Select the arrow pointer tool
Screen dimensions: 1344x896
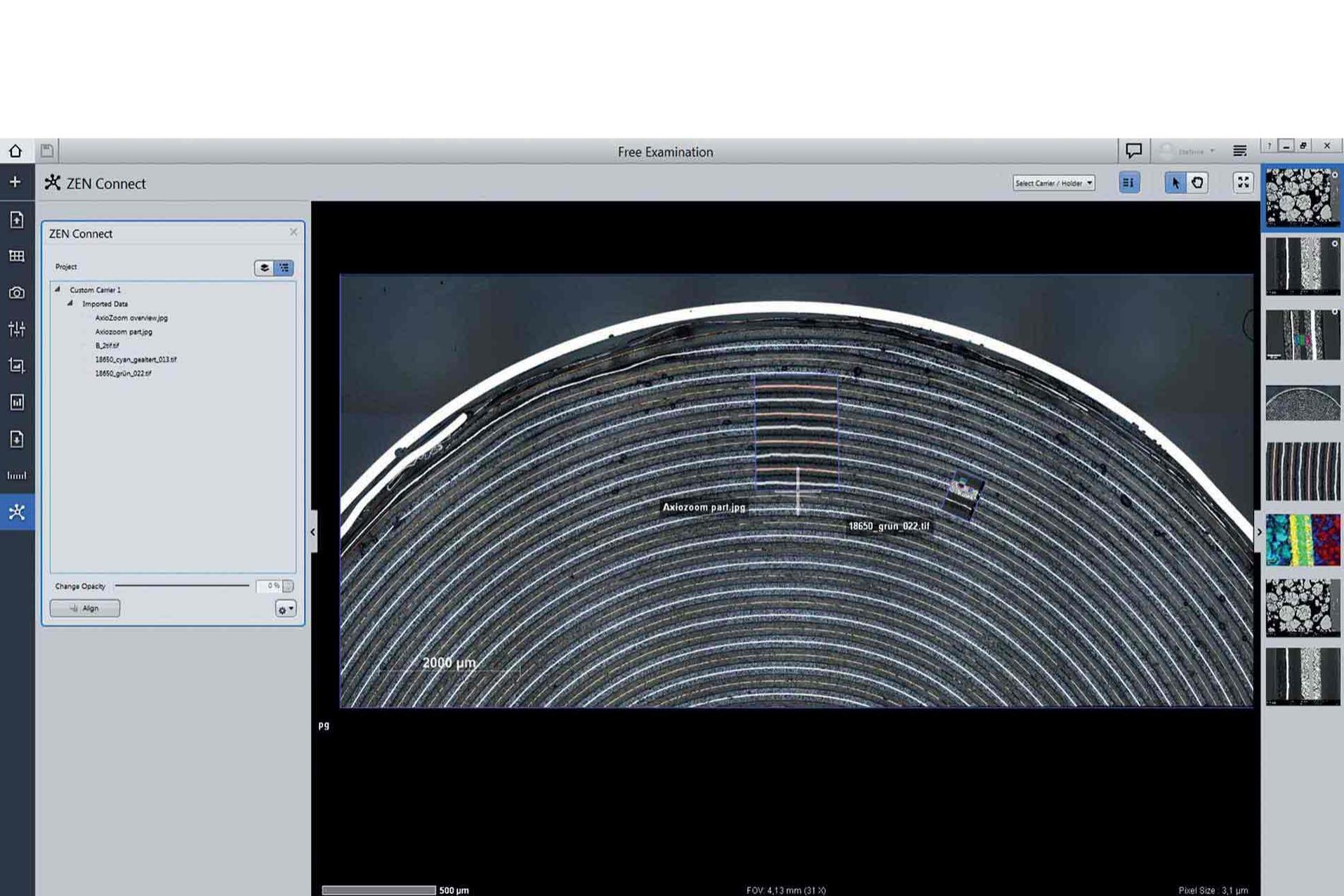tap(1175, 183)
